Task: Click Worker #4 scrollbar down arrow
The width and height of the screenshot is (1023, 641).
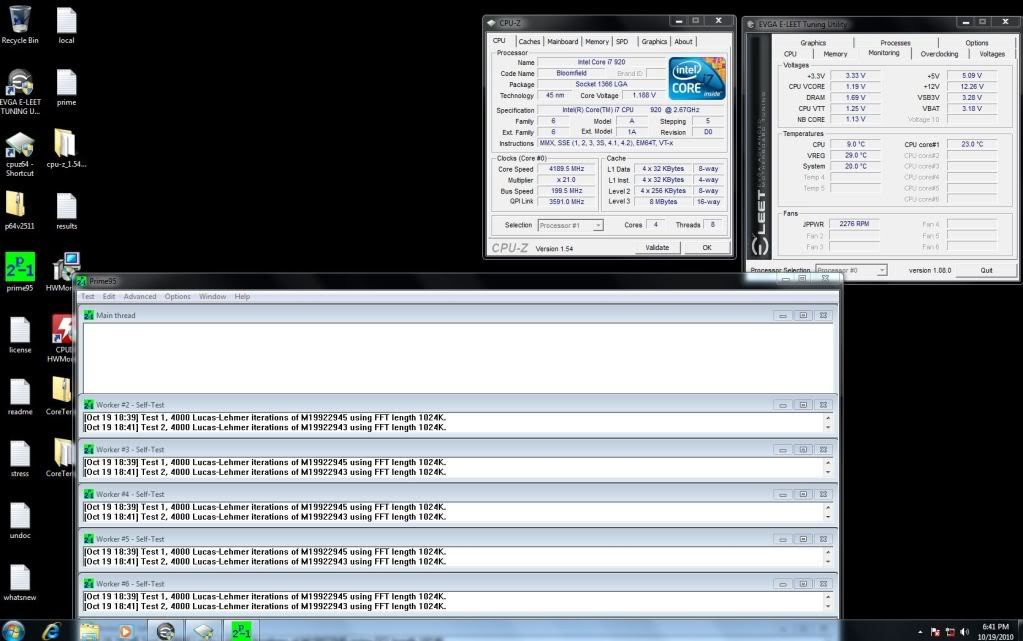Action: click(828, 518)
